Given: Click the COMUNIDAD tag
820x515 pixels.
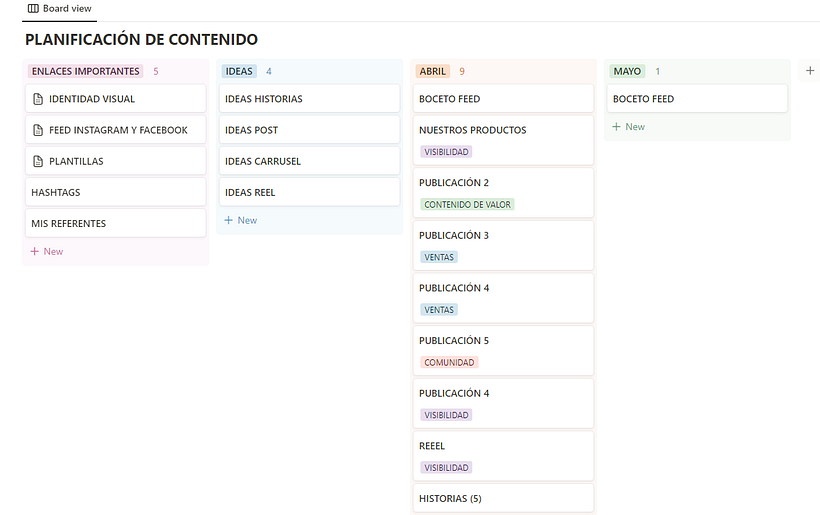Looking at the screenshot, I should coord(449,362).
